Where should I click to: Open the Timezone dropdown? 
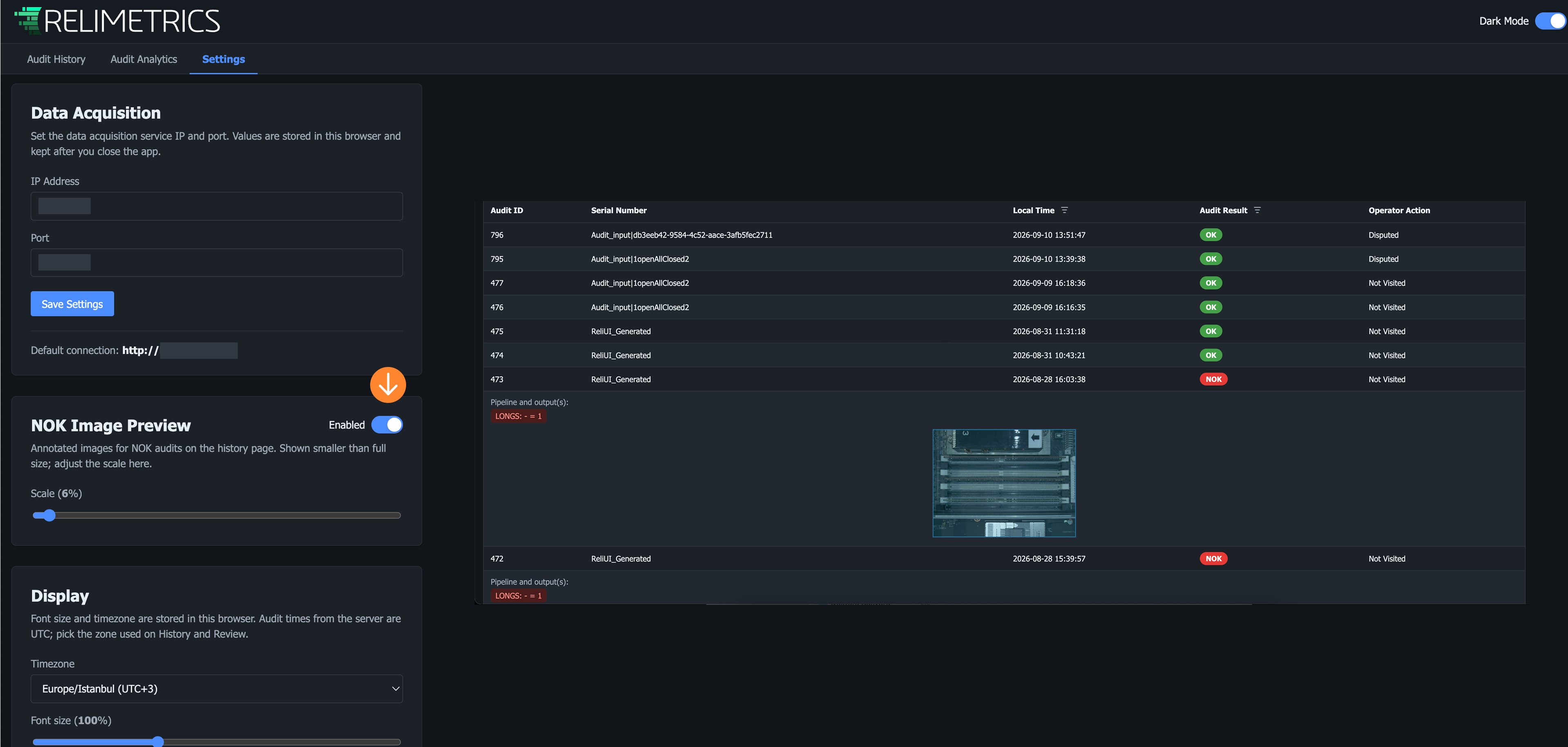coord(217,689)
